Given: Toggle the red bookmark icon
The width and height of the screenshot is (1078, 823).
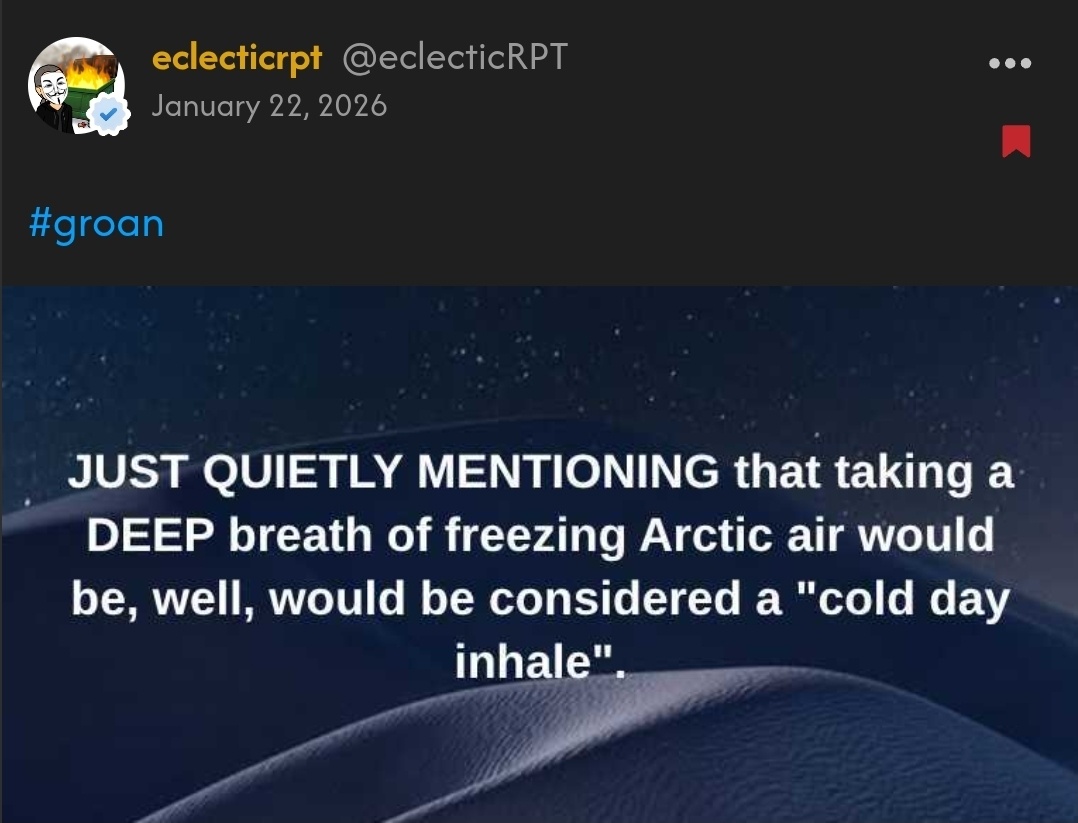Looking at the screenshot, I should click(x=1015, y=141).
